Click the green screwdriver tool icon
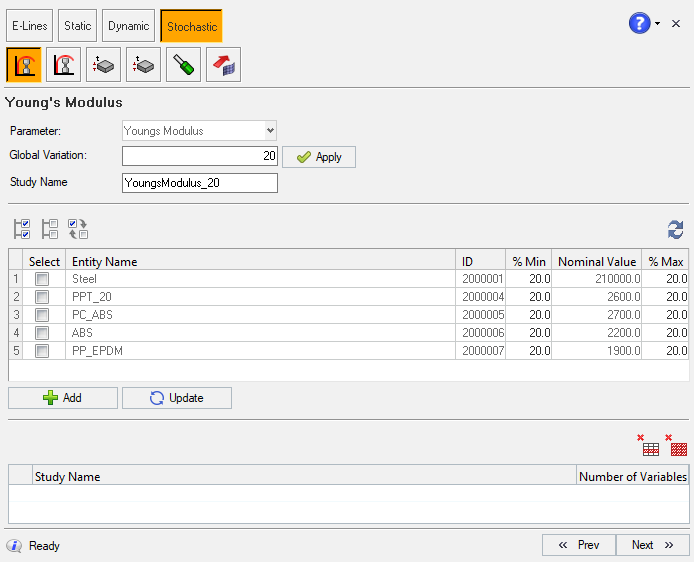Viewport: 694px width, 562px height. 183,64
